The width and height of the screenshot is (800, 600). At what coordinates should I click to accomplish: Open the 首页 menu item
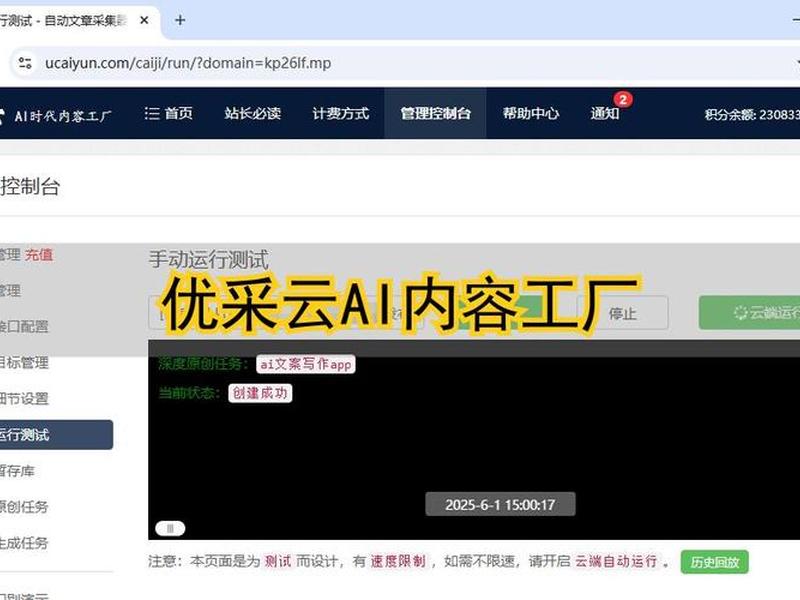pyautogui.click(x=168, y=113)
